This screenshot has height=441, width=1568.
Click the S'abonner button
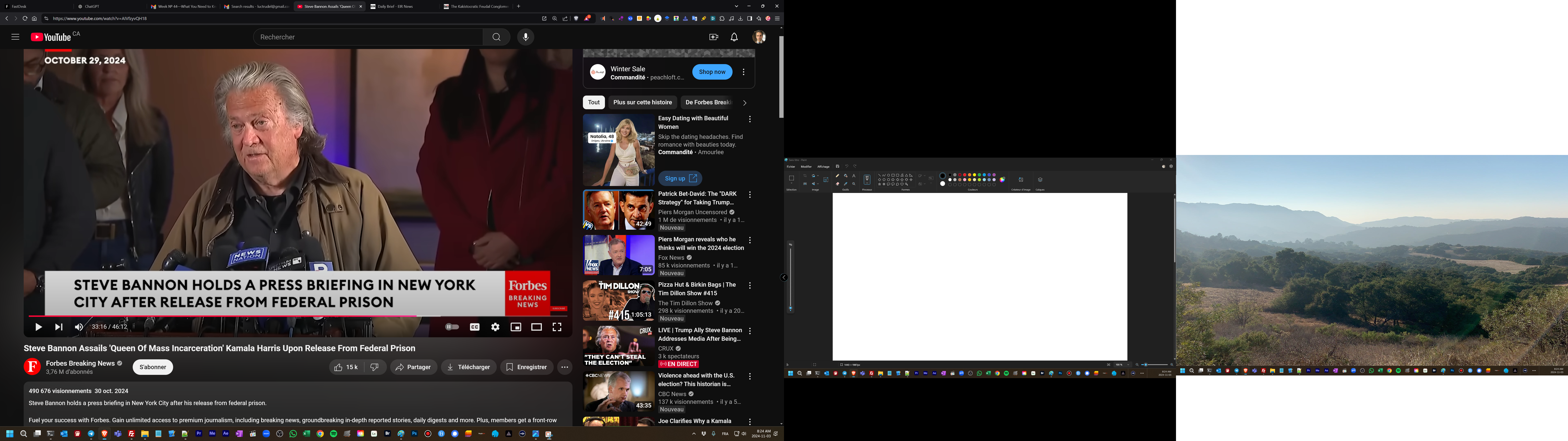pyautogui.click(x=153, y=367)
